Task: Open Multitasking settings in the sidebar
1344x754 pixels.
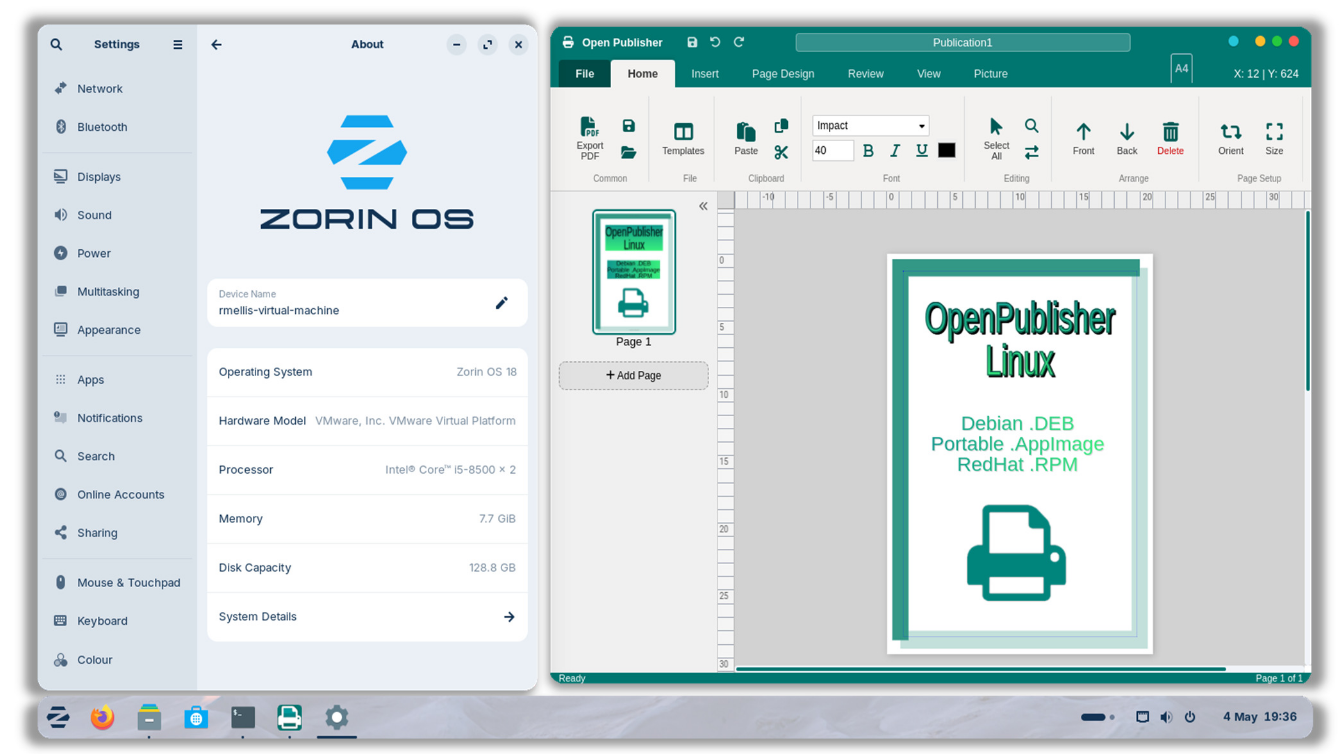Action: tap(117, 292)
